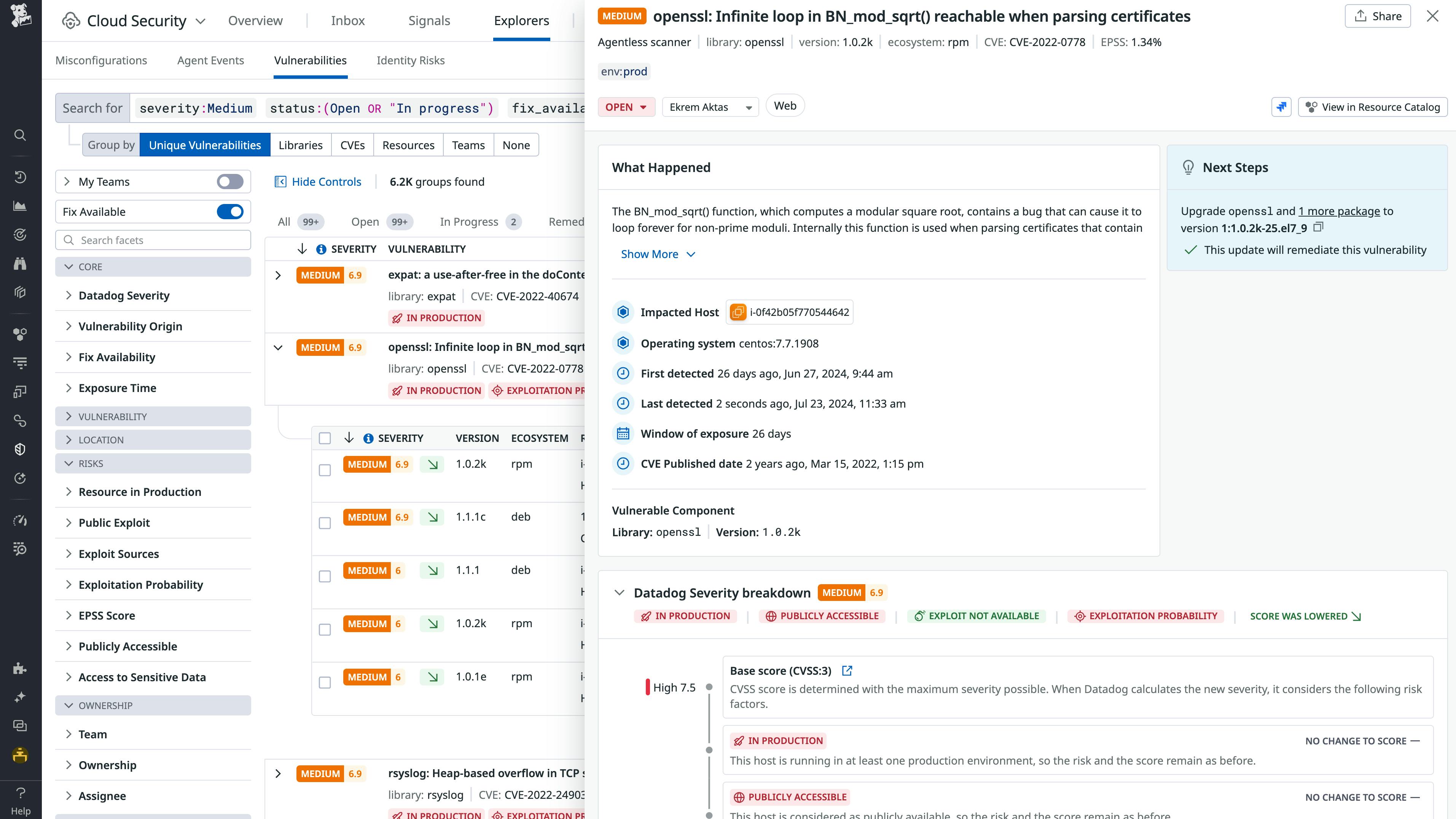1456x819 pixels.
Task: Open the Ekrem Aktas assignee dropdown
Action: tap(710, 107)
